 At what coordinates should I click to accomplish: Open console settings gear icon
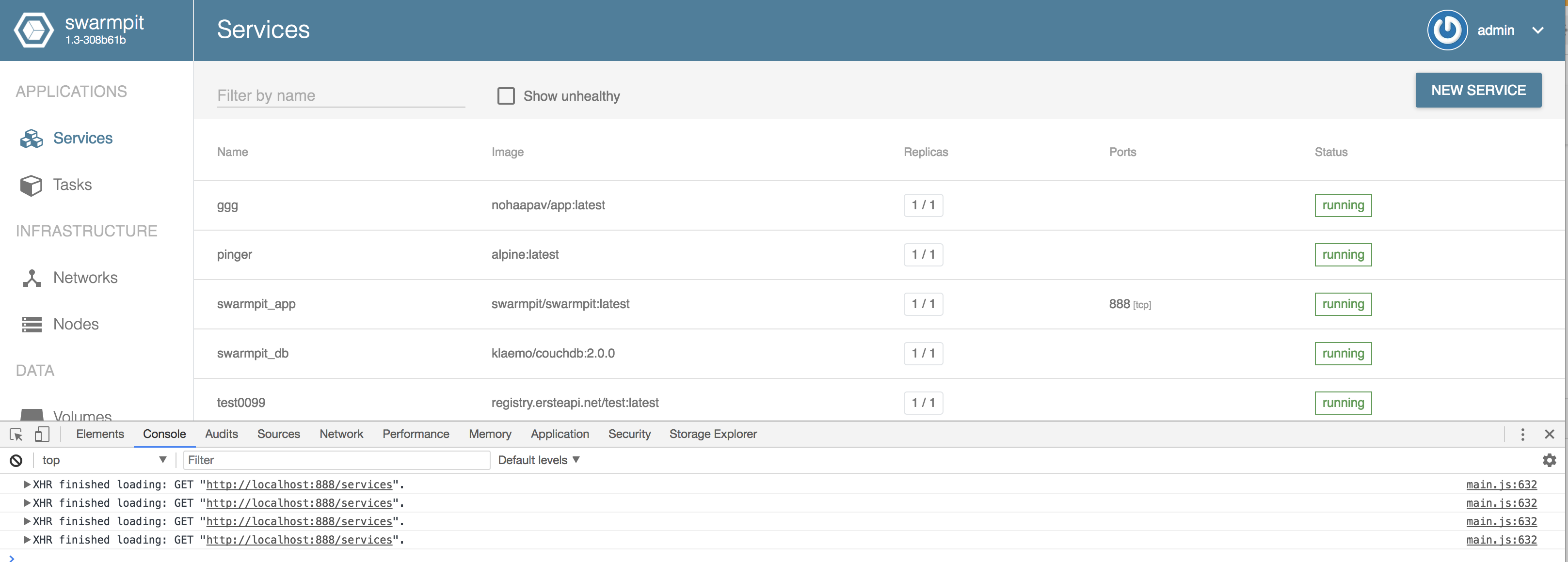click(1550, 460)
